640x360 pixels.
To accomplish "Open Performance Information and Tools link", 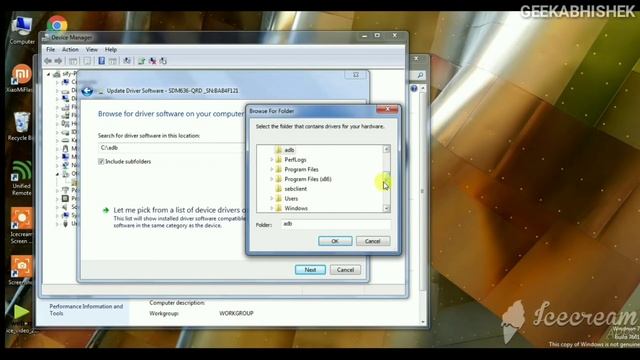I will point(86,310).
